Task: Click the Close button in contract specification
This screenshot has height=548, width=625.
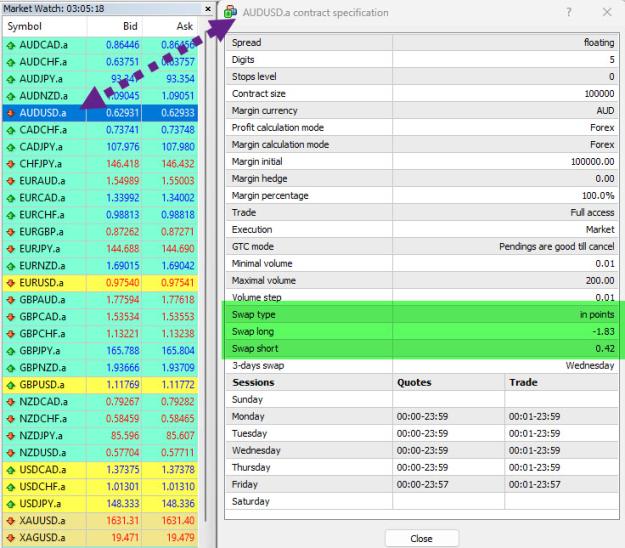Action: click(x=422, y=538)
